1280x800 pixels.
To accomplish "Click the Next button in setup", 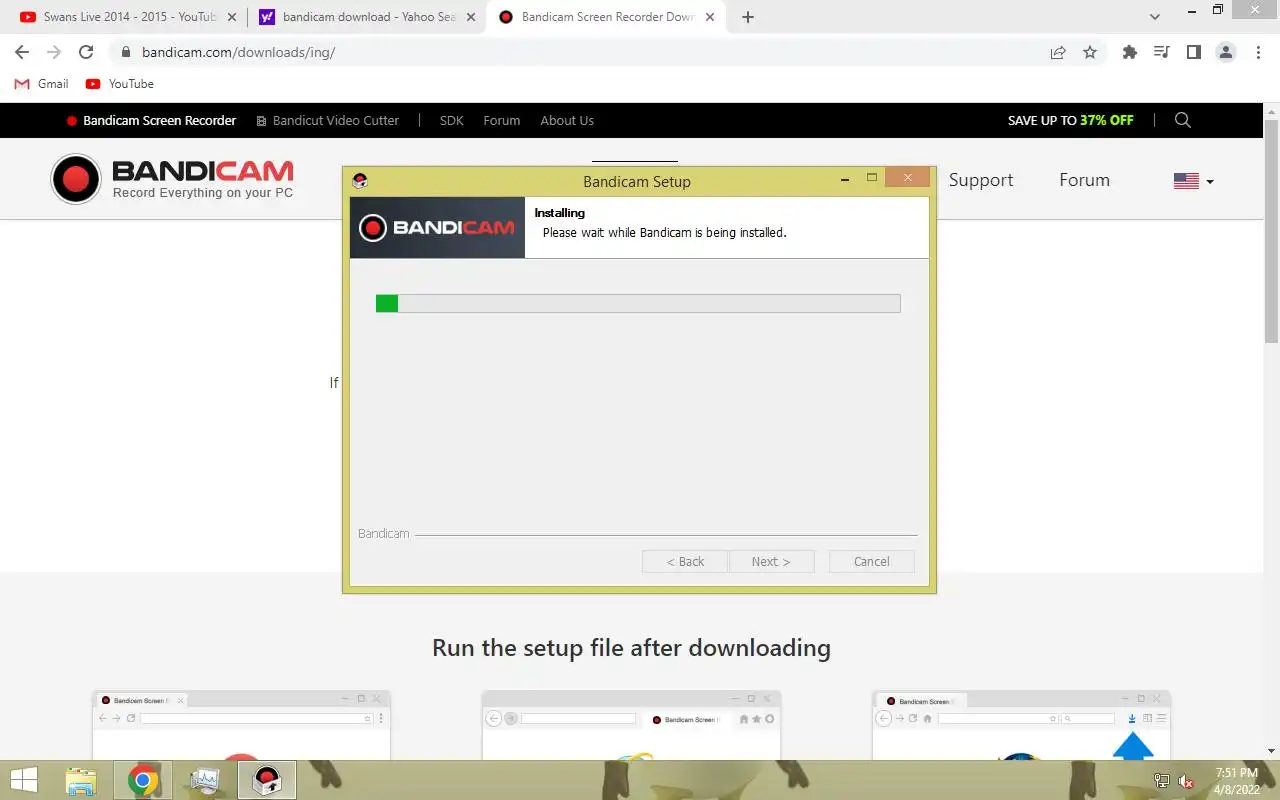I will [x=771, y=561].
